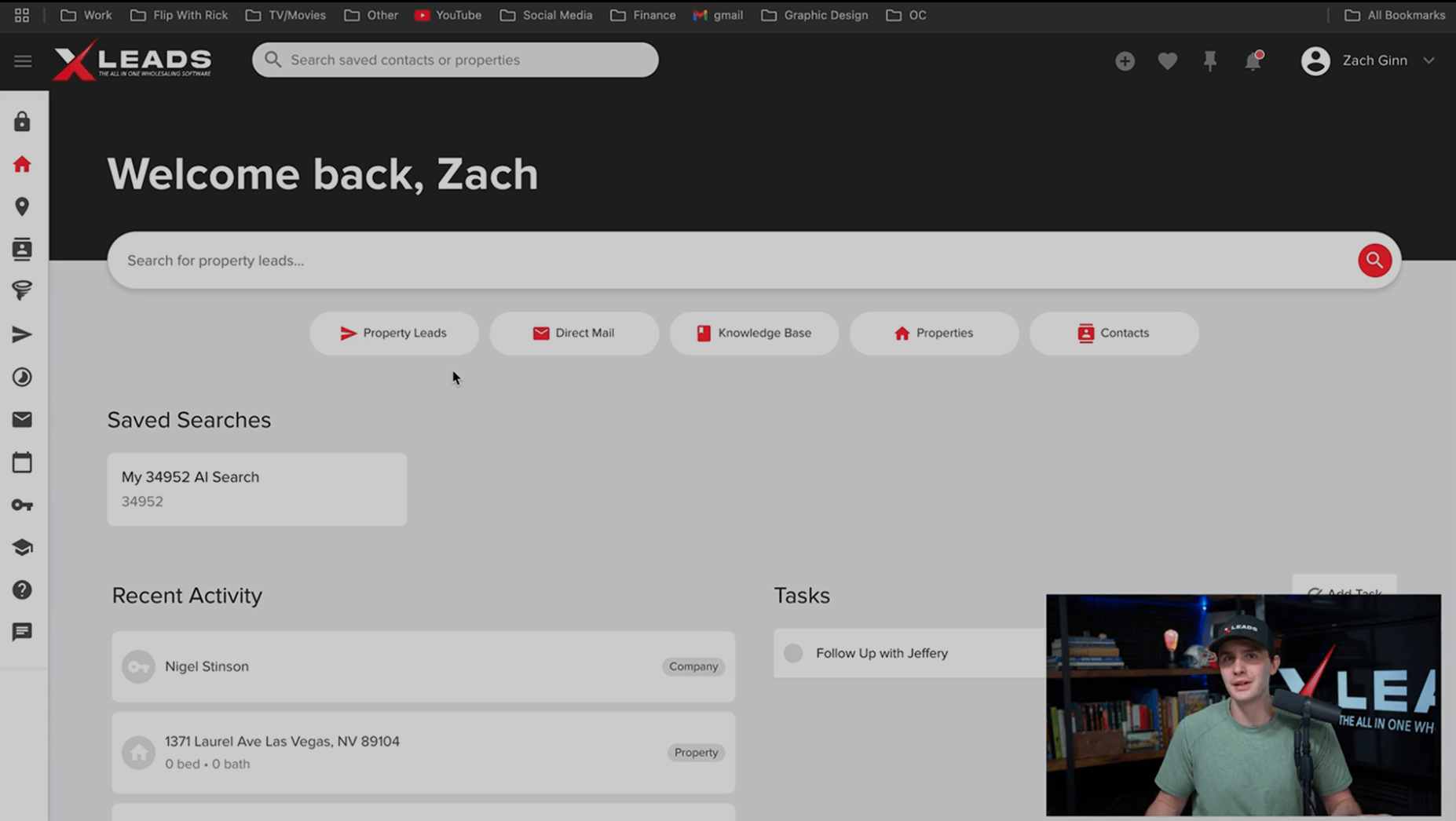The image size is (1456, 821).
Task: Click the Property tag on Laurel Ave
Action: (696, 752)
